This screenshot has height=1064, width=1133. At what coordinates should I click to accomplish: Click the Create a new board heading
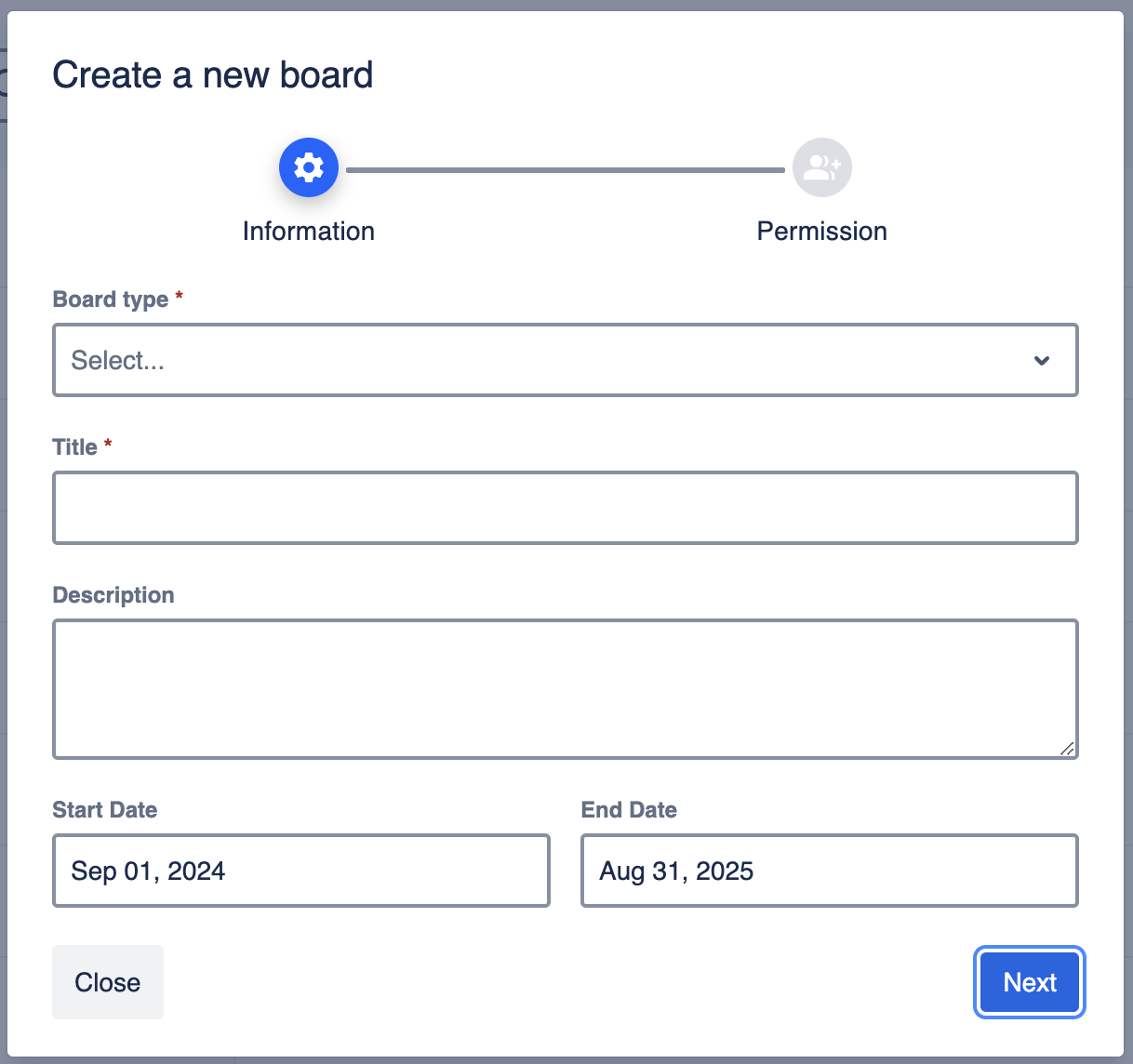click(213, 74)
